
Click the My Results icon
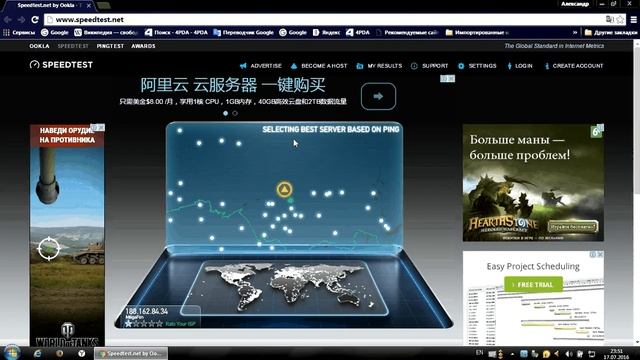click(x=360, y=66)
